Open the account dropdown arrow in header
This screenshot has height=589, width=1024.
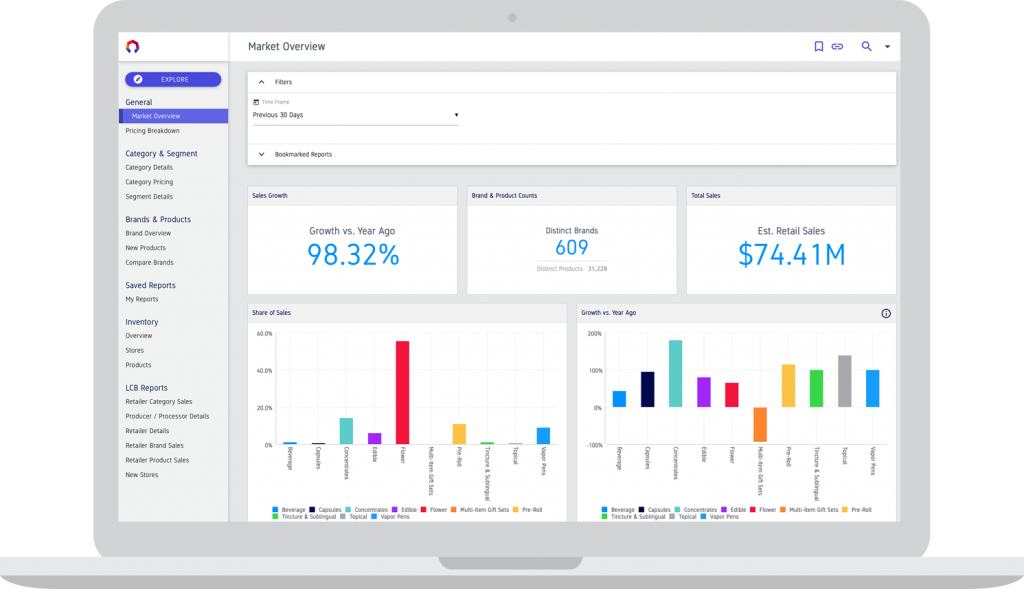coord(887,47)
